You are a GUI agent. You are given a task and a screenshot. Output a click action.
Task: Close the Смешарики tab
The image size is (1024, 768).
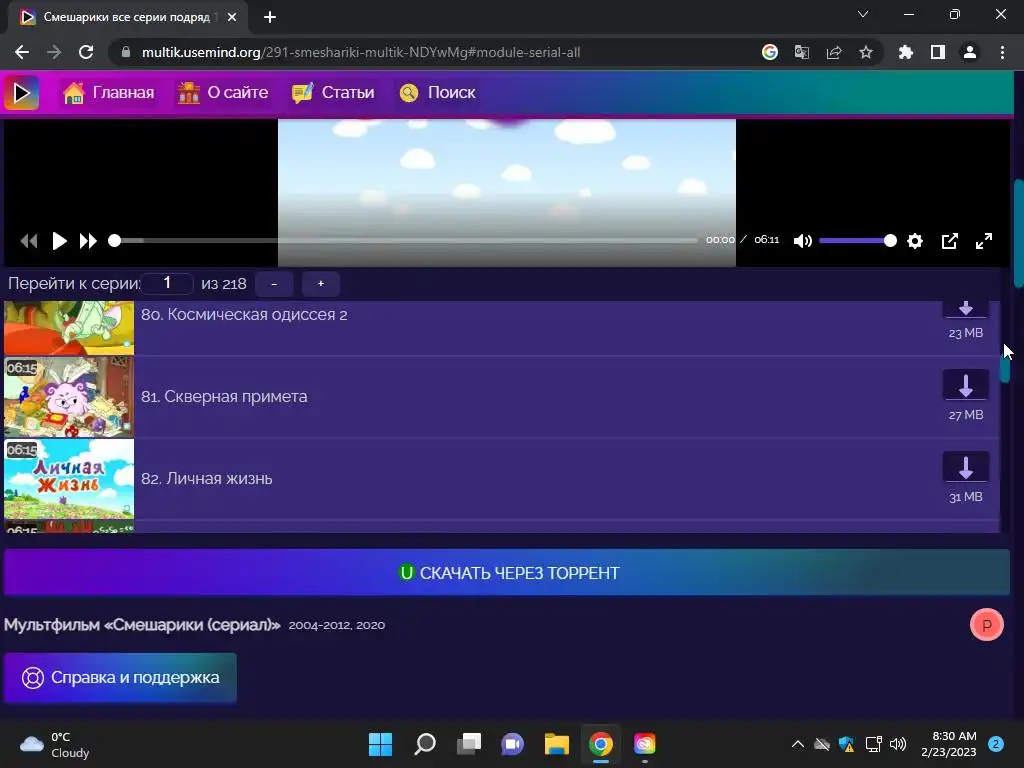pyautogui.click(x=232, y=17)
